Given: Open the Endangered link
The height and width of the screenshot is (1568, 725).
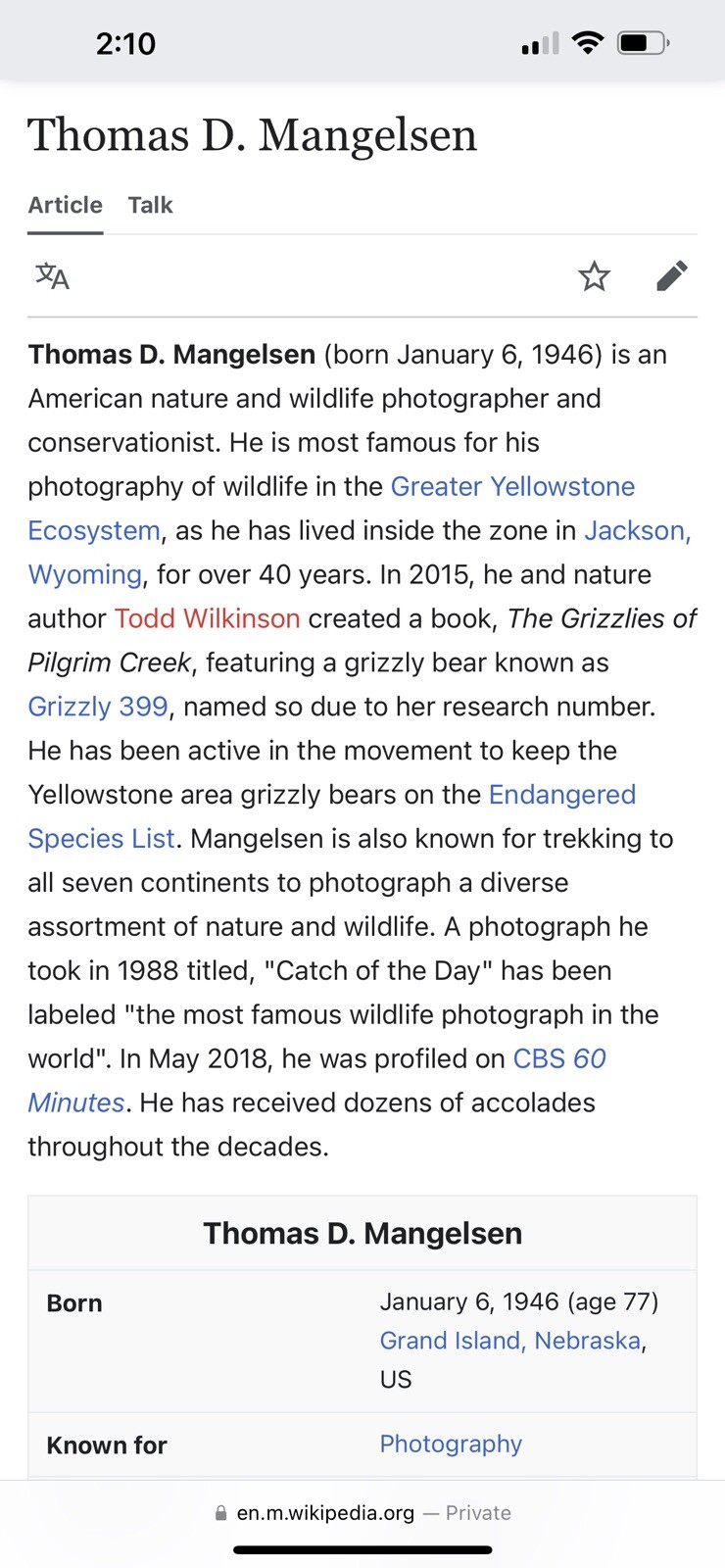Looking at the screenshot, I should coord(562,795).
